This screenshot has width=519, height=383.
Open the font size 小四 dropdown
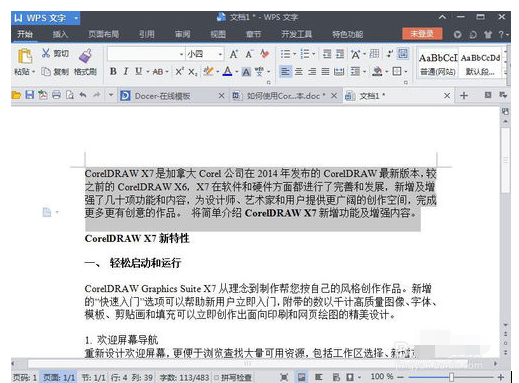pyautogui.click(x=220, y=54)
